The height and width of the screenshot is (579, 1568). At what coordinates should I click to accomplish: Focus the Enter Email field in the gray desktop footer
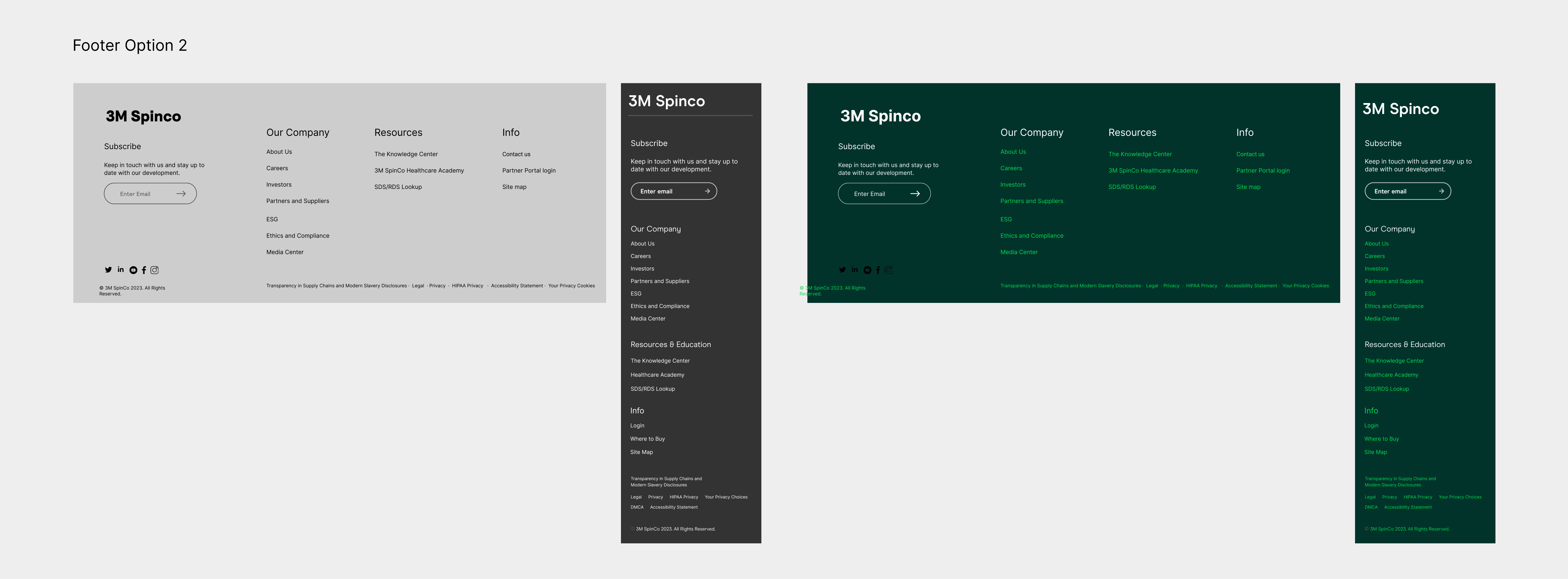tap(150, 194)
